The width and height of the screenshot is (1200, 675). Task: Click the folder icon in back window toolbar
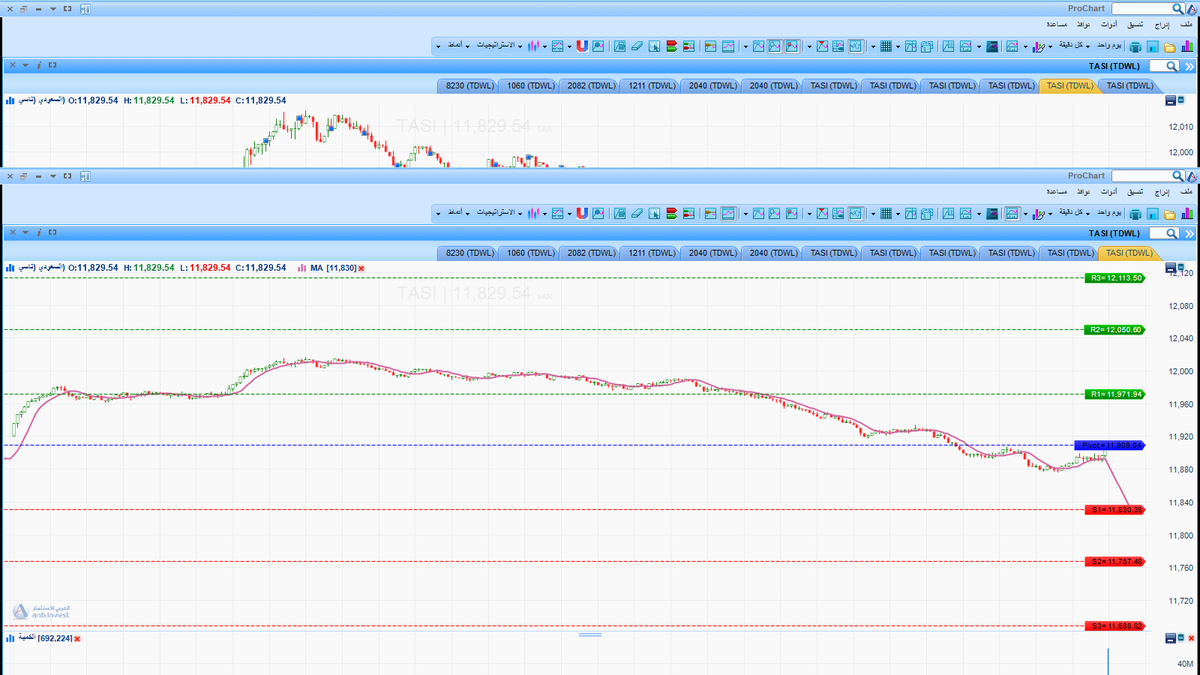[1169, 46]
